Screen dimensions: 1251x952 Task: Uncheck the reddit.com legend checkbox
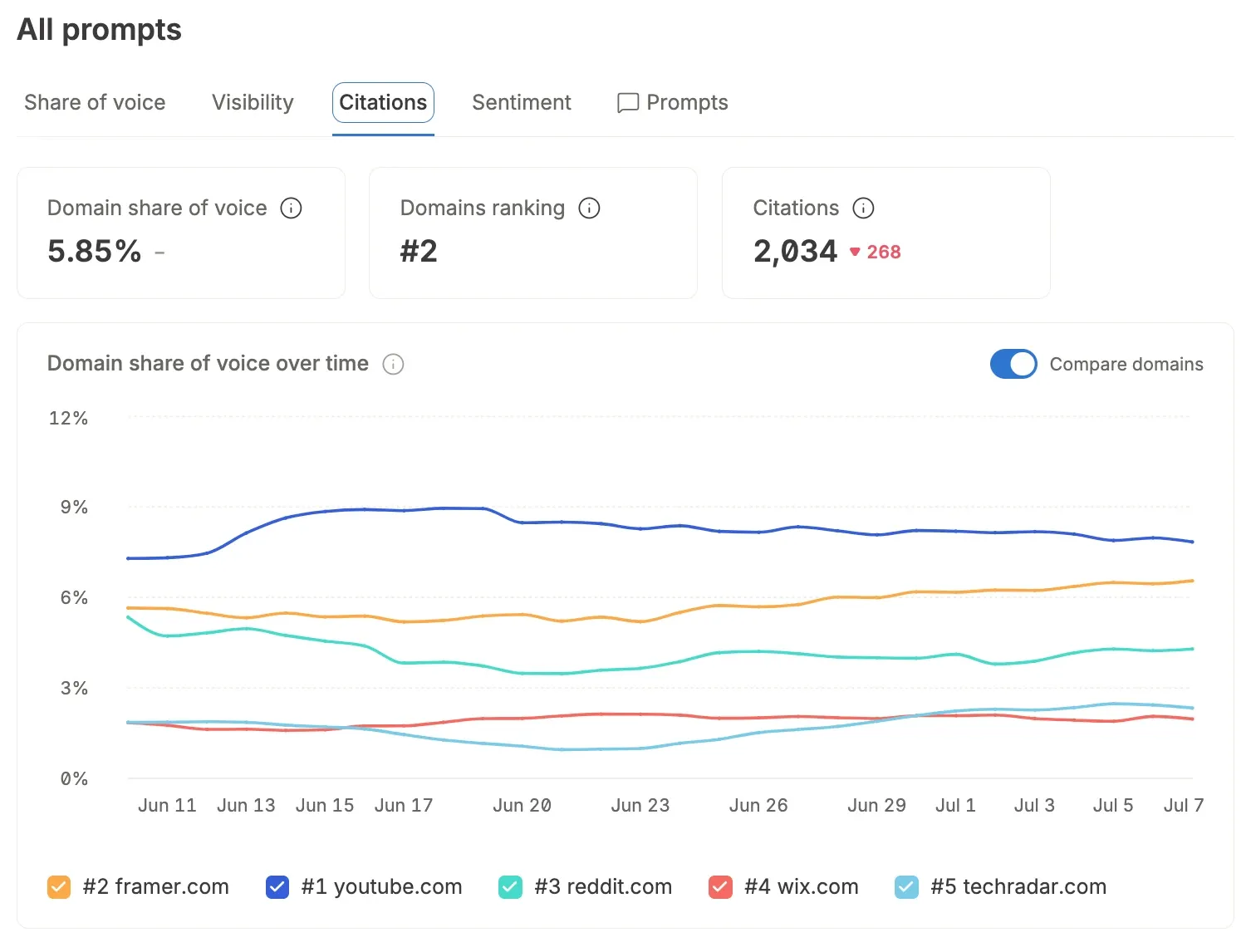[x=510, y=887]
